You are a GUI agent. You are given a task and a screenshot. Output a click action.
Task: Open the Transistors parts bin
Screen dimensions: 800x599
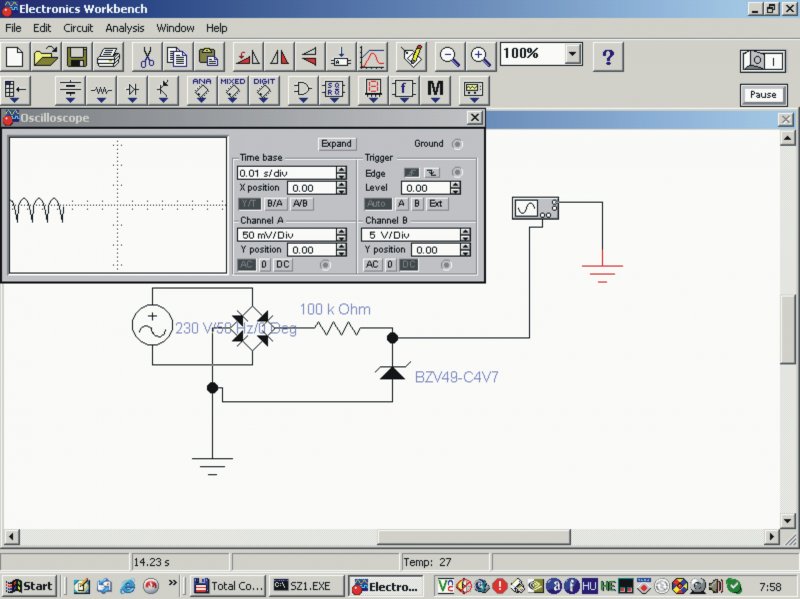(163, 90)
